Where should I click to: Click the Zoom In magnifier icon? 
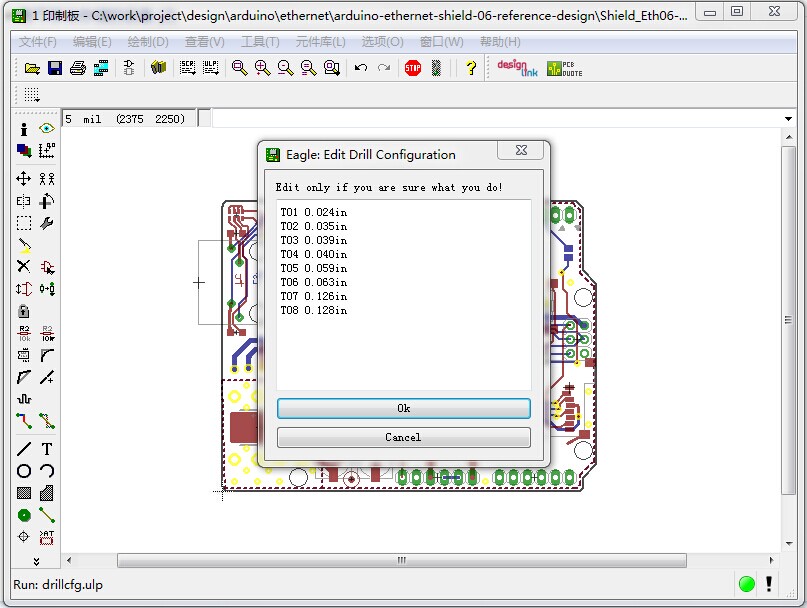pyautogui.click(x=262, y=68)
